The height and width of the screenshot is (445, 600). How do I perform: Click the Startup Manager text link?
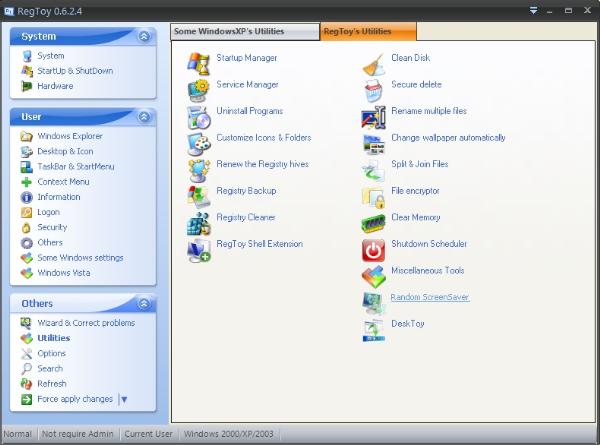point(247,58)
